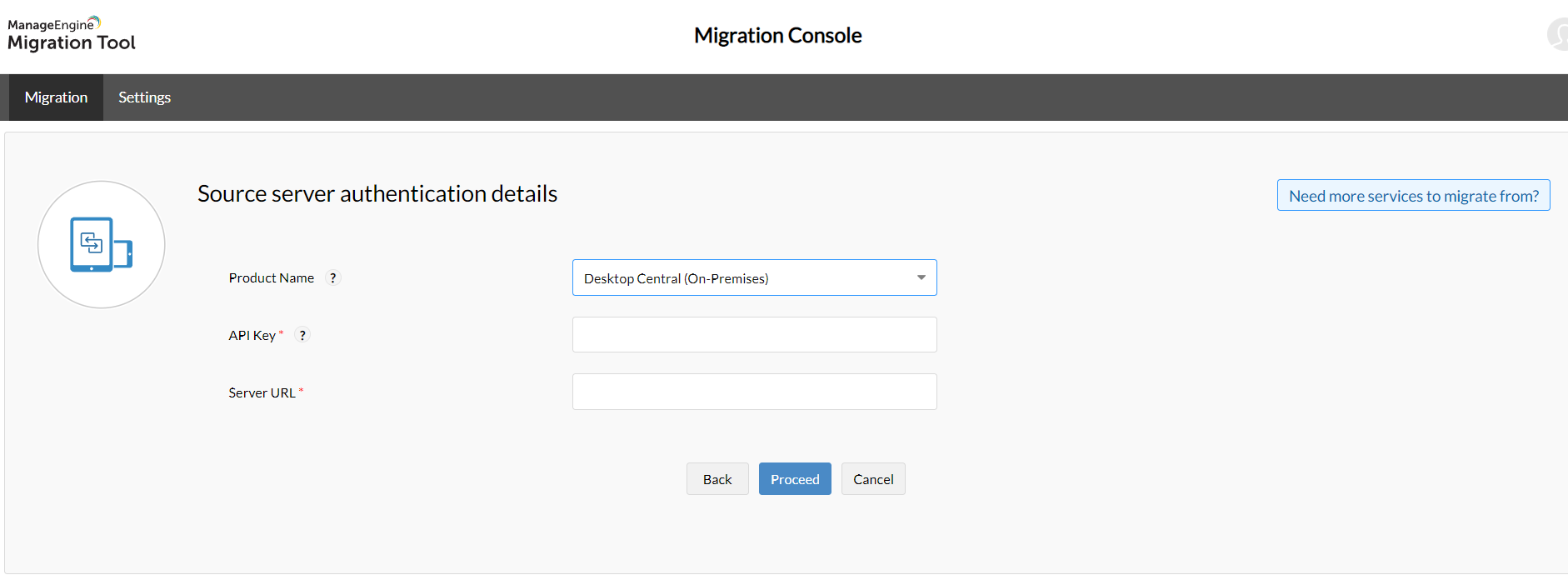
Task: Click the Product Name label text
Action: tap(271, 278)
